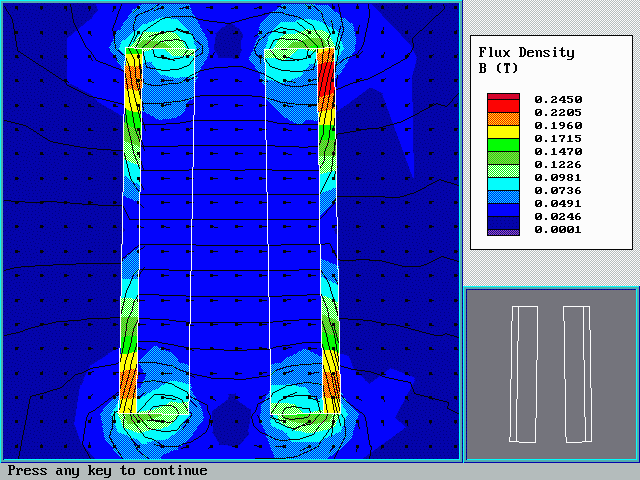
Task: Click the value 0.0736 in legend
Action: click(558, 191)
